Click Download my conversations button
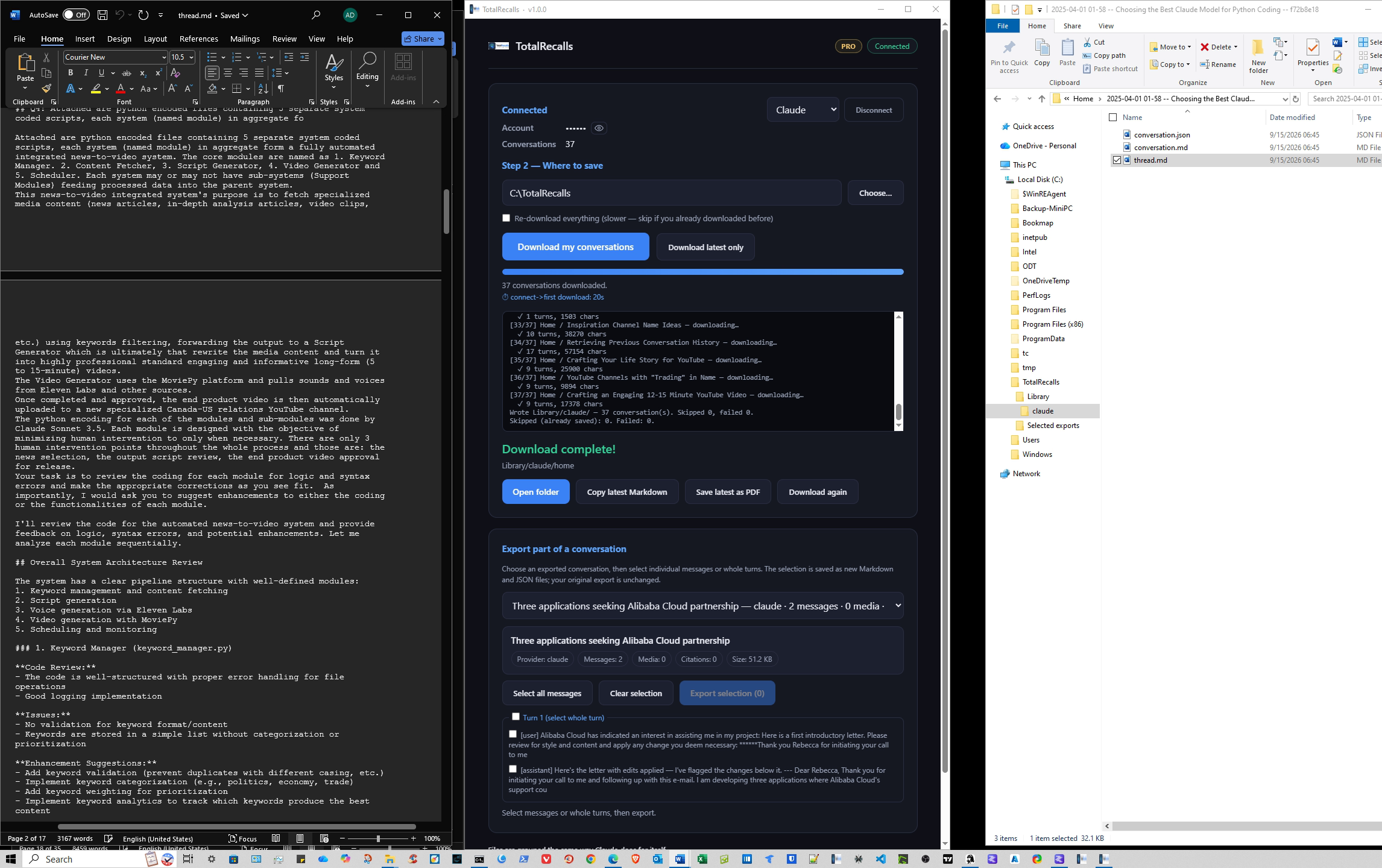Screen dimensions: 1382x868 pos(575,247)
